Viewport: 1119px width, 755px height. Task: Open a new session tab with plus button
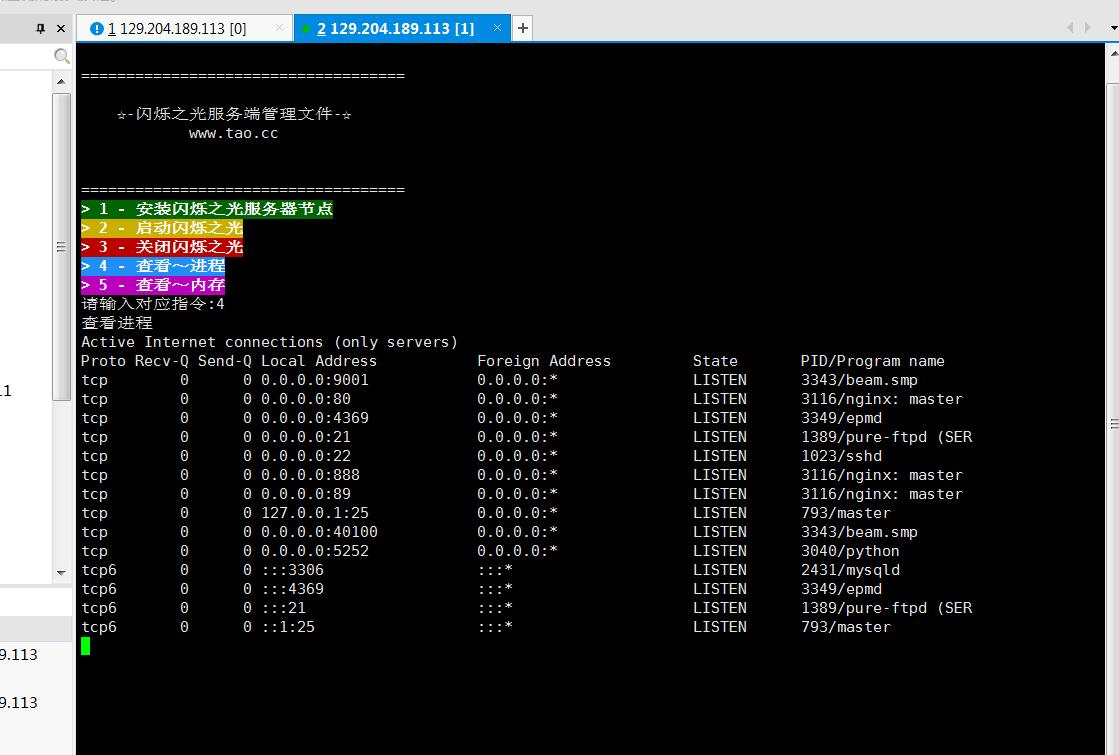click(x=522, y=28)
